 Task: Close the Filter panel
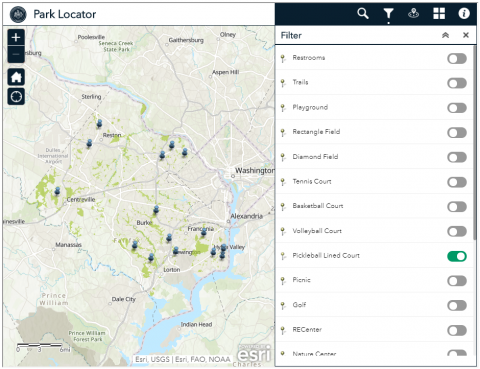click(x=466, y=35)
